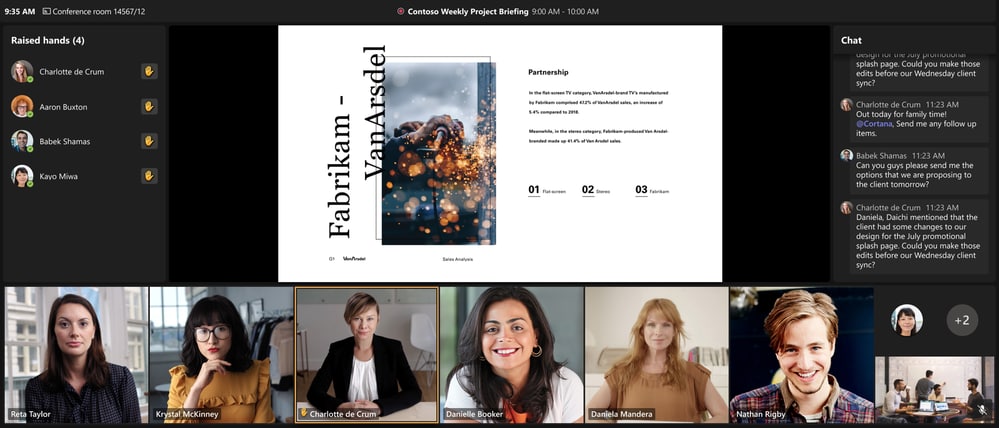Click the slide paragraph about the stereo category
This screenshot has height=428, width=999.
[x=598, y=136]
